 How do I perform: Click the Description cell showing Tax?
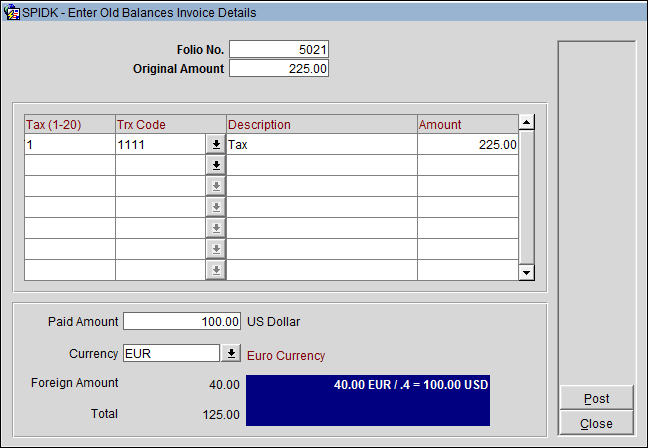321,144
